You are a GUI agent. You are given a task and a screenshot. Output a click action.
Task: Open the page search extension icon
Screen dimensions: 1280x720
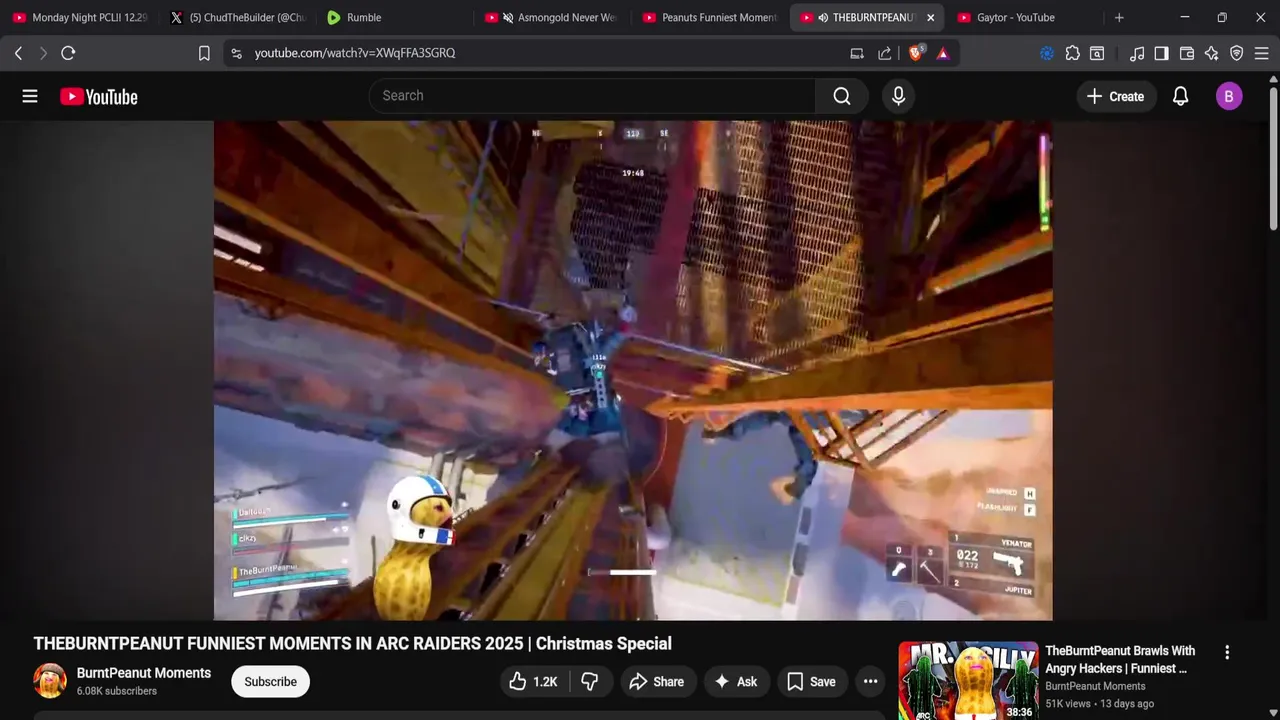tap(1097, 53)
